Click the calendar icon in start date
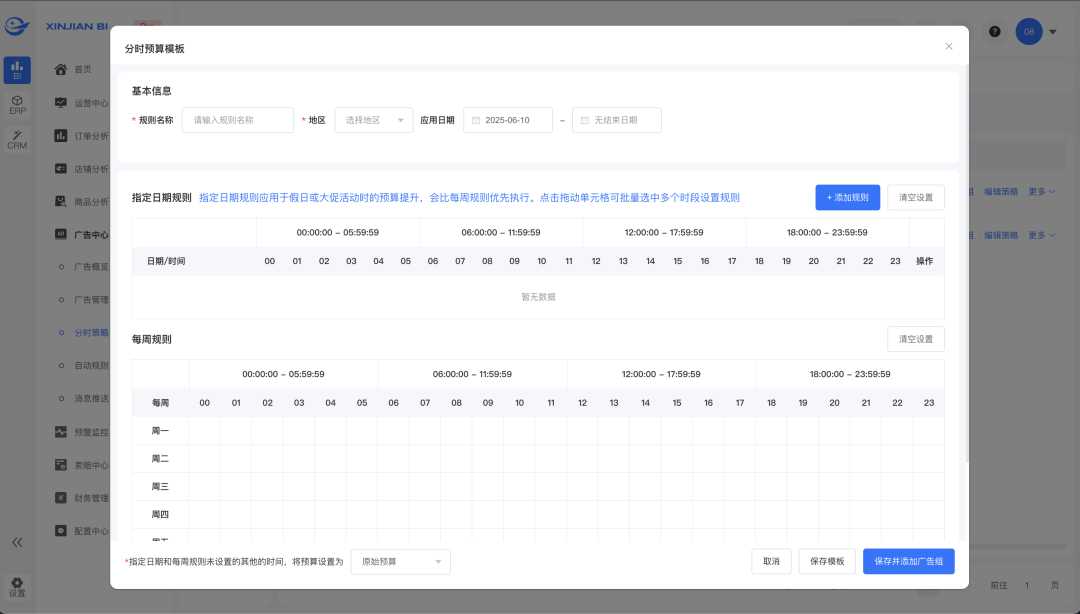This screenshot has width=1080, height=614. [475, 120]
